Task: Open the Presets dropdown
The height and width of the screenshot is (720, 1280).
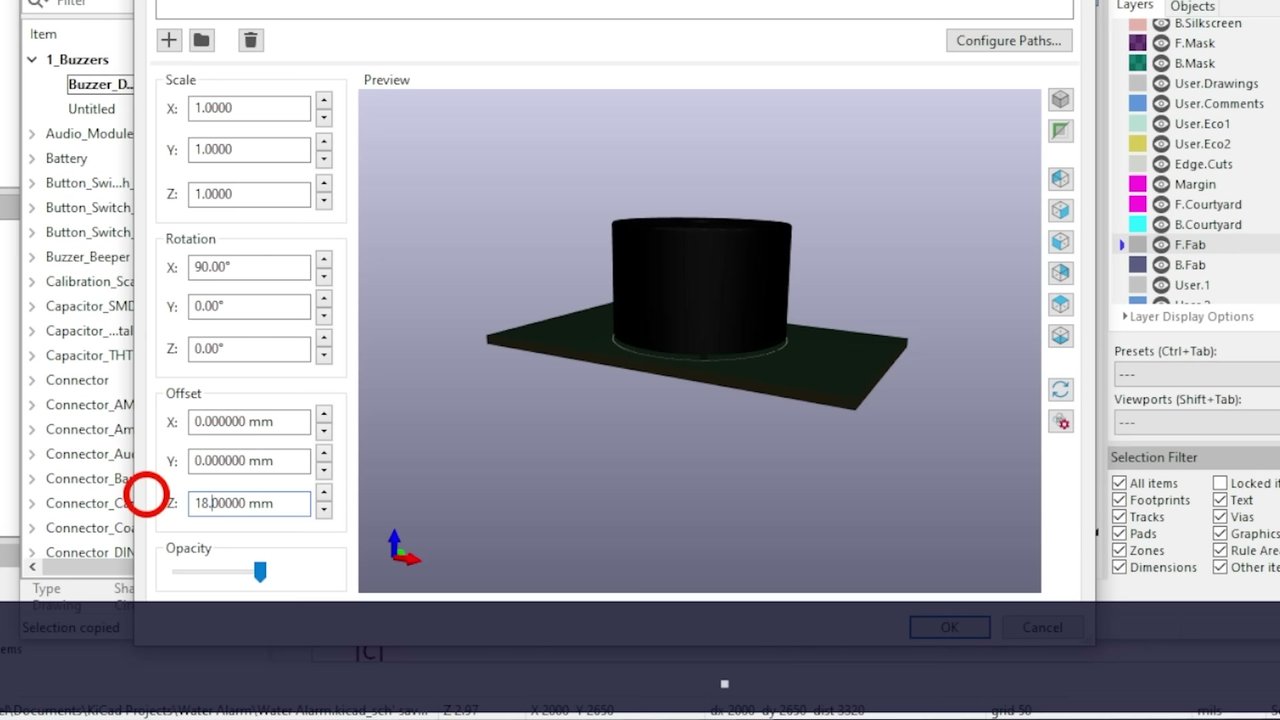Action: coord(1197,374)
